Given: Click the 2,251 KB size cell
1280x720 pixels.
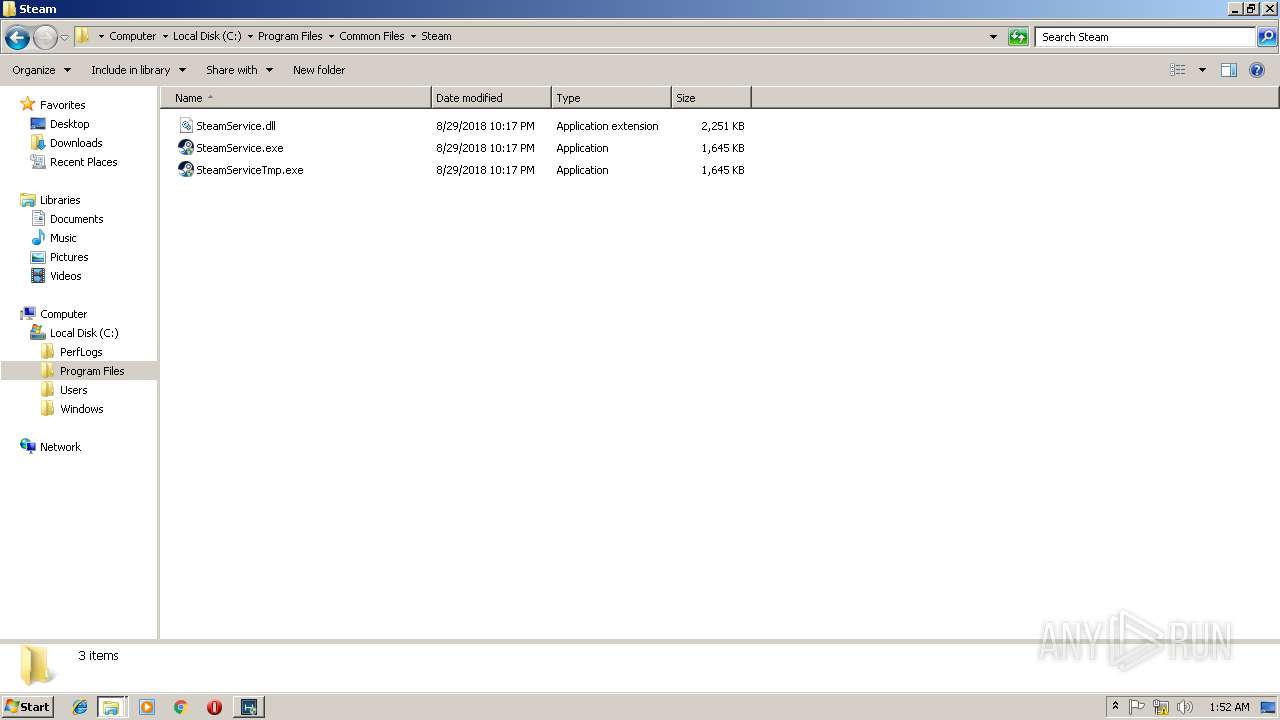Looking at the screenshot, I should point(722,126).
